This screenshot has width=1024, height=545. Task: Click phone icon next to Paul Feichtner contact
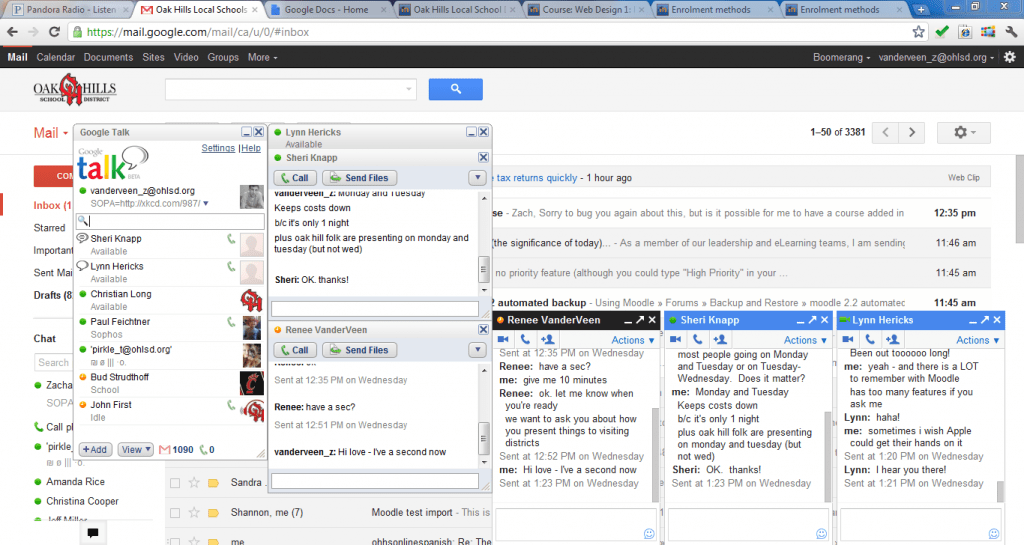pyautogui.click(x=231, y=322)
